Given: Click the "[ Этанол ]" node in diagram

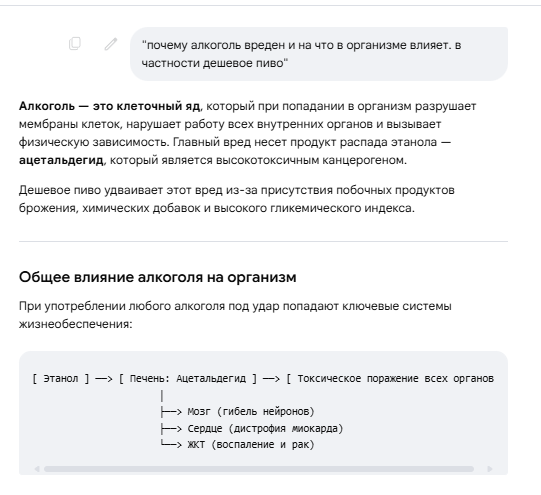Looking at the screenshot, I should [61, 379].
